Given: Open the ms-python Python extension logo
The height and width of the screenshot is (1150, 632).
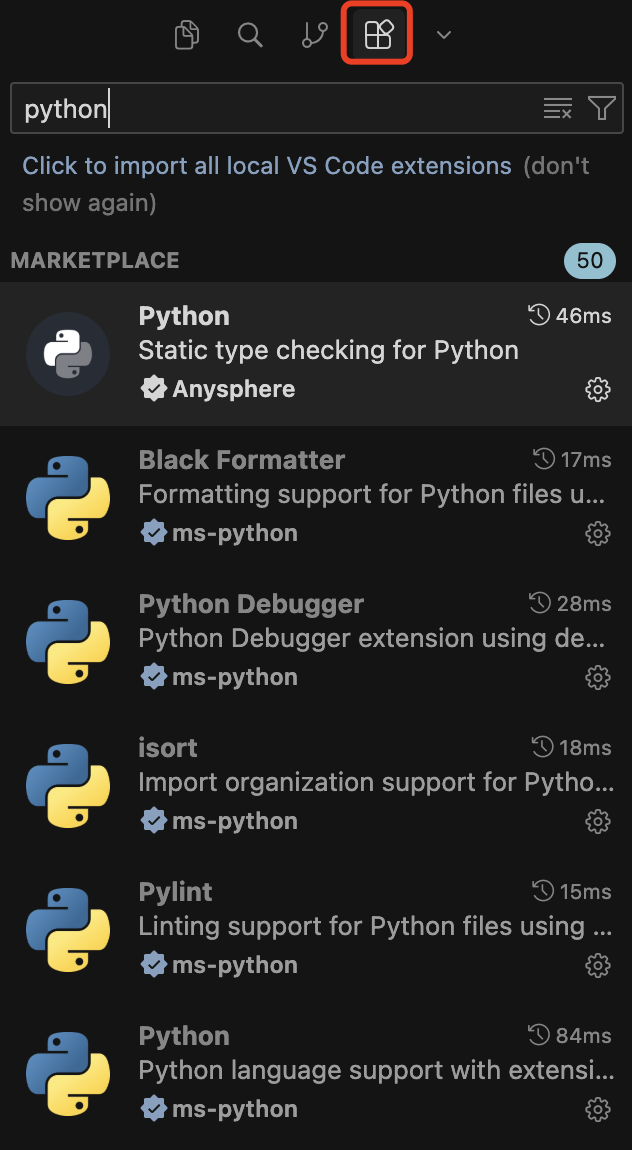Looking at the screenshot, I should (x=67, y=1073).
